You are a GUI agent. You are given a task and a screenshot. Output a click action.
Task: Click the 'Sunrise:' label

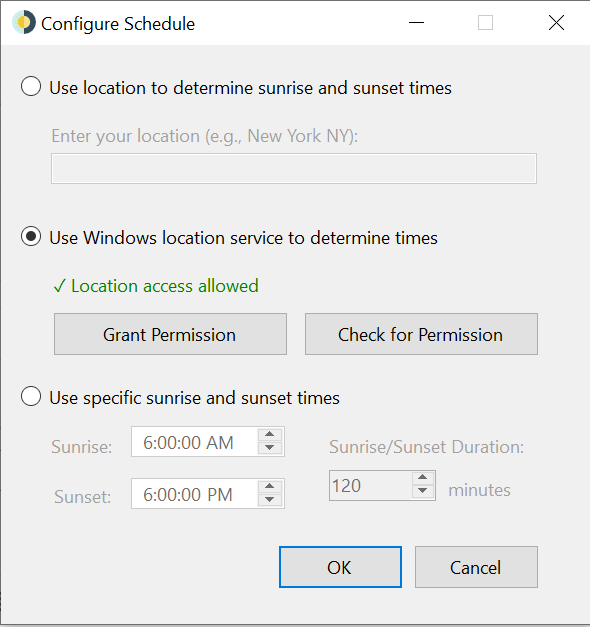pos(82,447)
